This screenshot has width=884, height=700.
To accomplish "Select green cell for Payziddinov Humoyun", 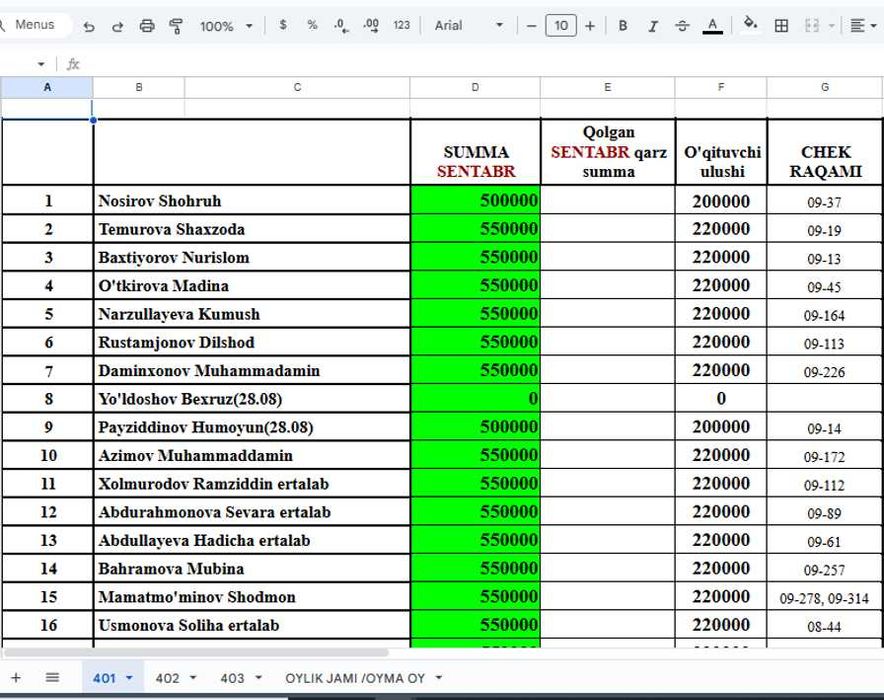I will click(x=475, y=427).
